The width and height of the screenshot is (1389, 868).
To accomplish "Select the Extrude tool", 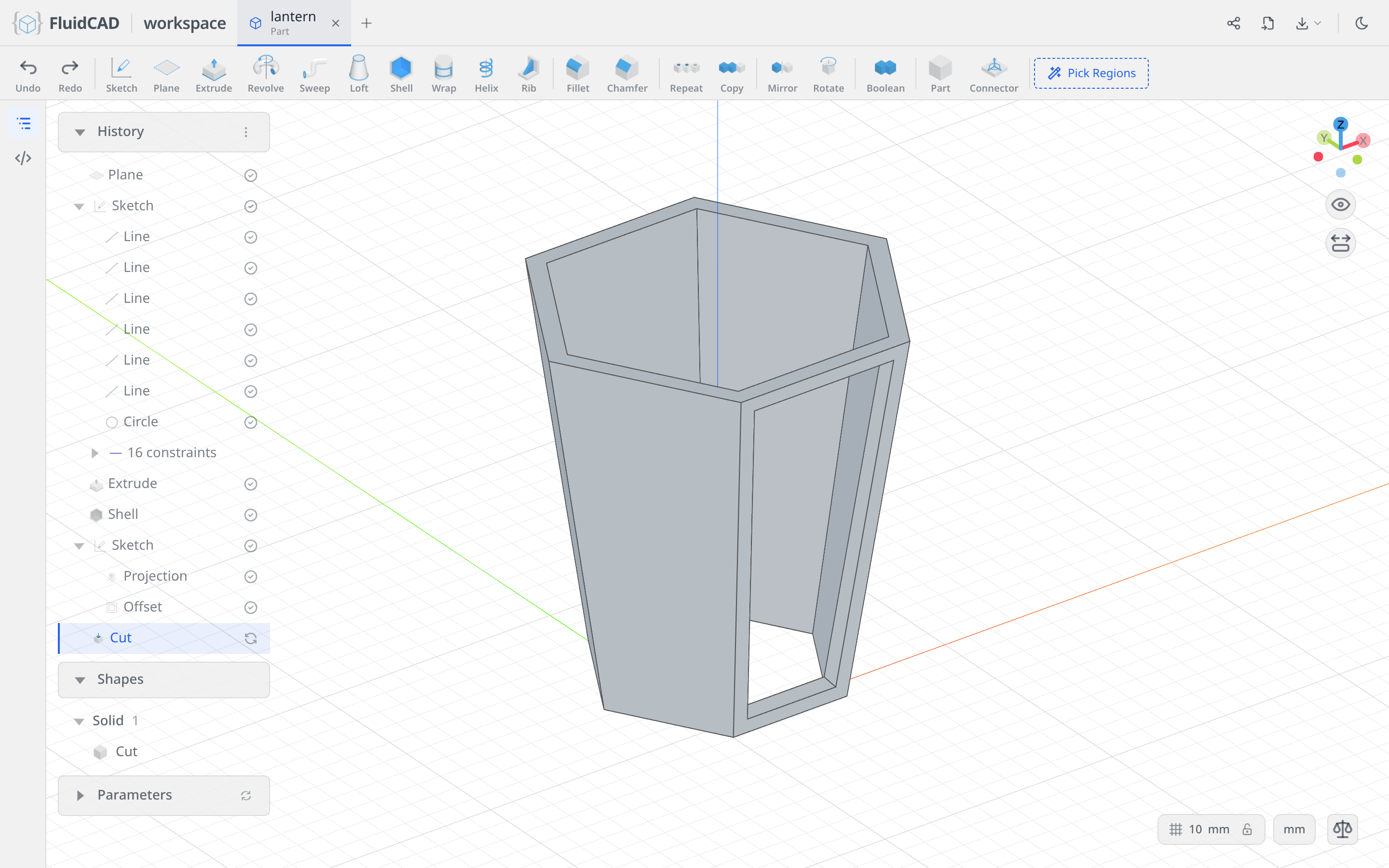I will 214,74.
